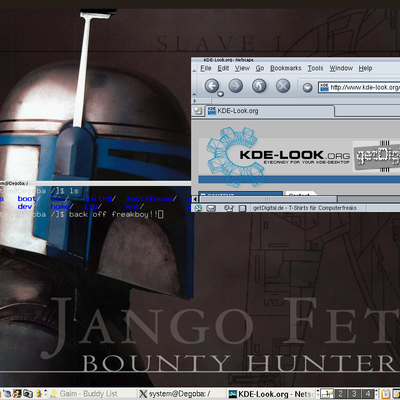Open the URL history dropdown beside address bar
The height and width of the screenshot is (400, 400).
(x=307, y=87)
